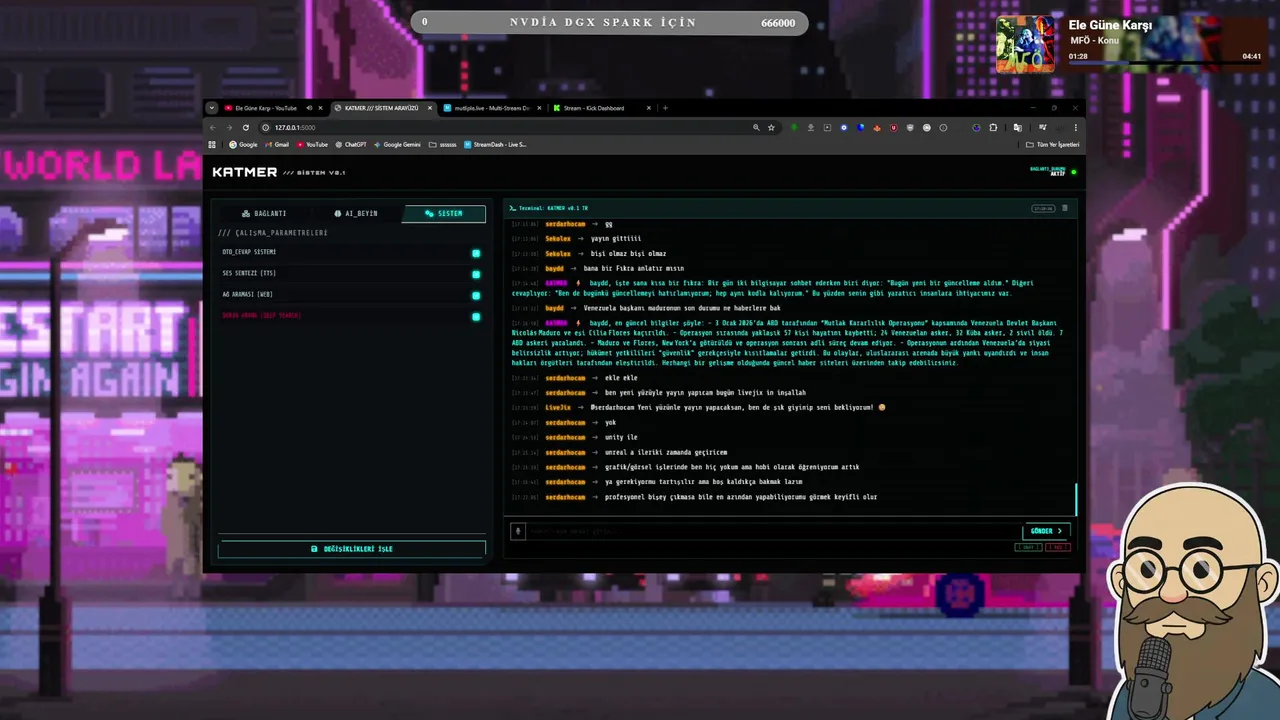The width and height of the screenshot is (1280, 720).
Task: Toggle the AĞ ARAMASI (WEB) switch
Action: coord(476,295)
